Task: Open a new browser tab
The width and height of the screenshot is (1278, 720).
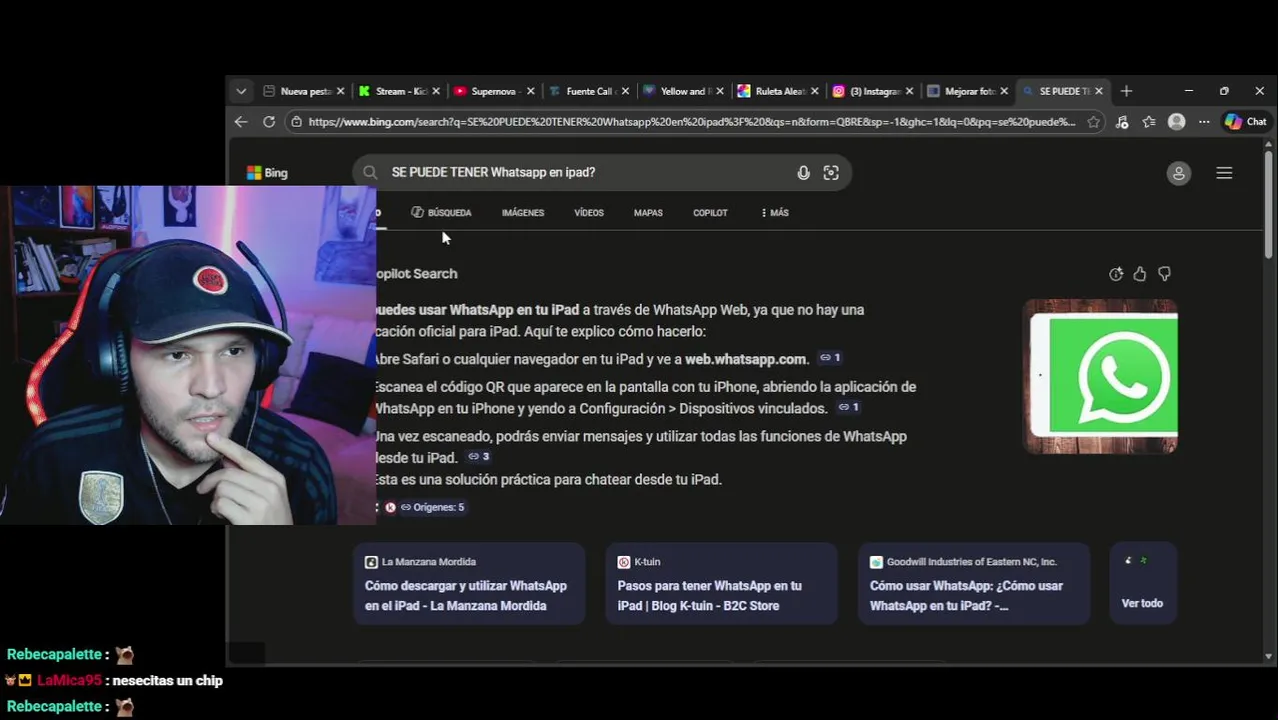Action: pyautogui.click(x=1126, y=91)
